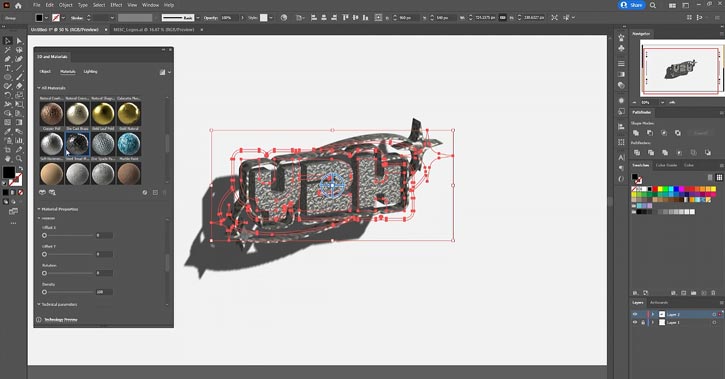Select the Magic Wand tool

point(7,50)
